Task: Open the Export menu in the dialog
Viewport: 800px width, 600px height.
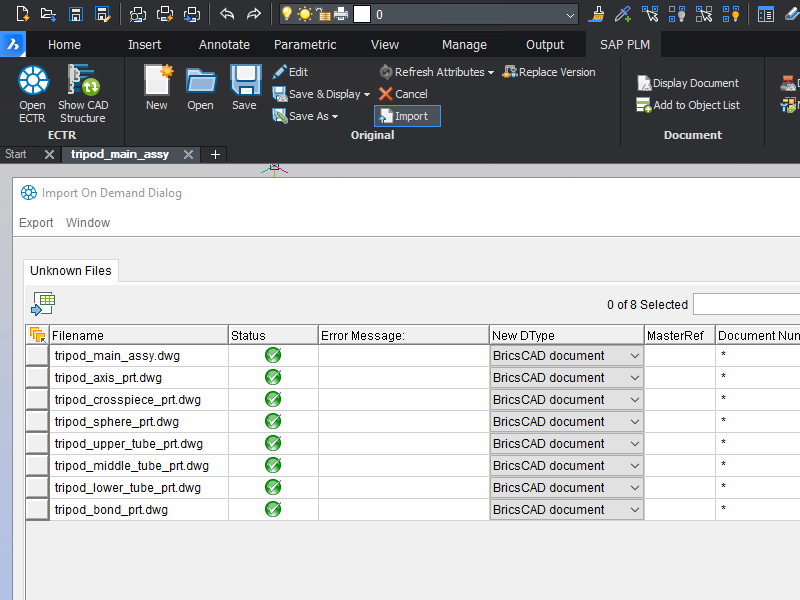Action: coord(36,223)
